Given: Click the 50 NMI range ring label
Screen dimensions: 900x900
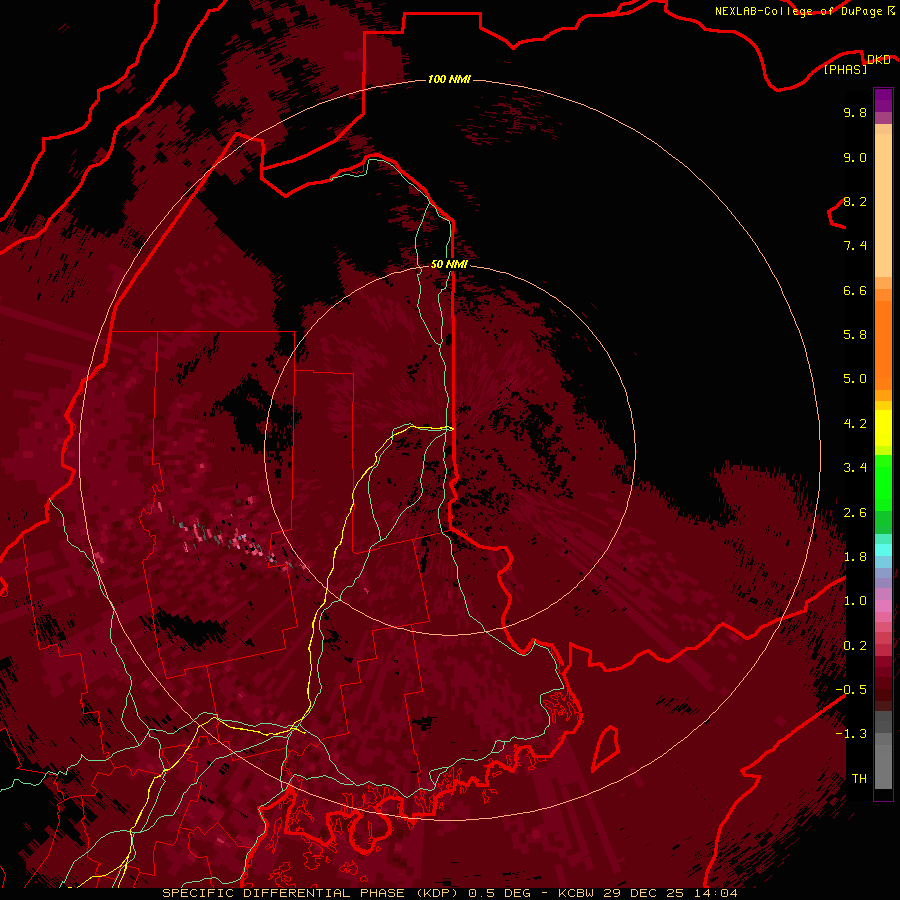Looking at the screenshot, I should [x=449, y=264].
